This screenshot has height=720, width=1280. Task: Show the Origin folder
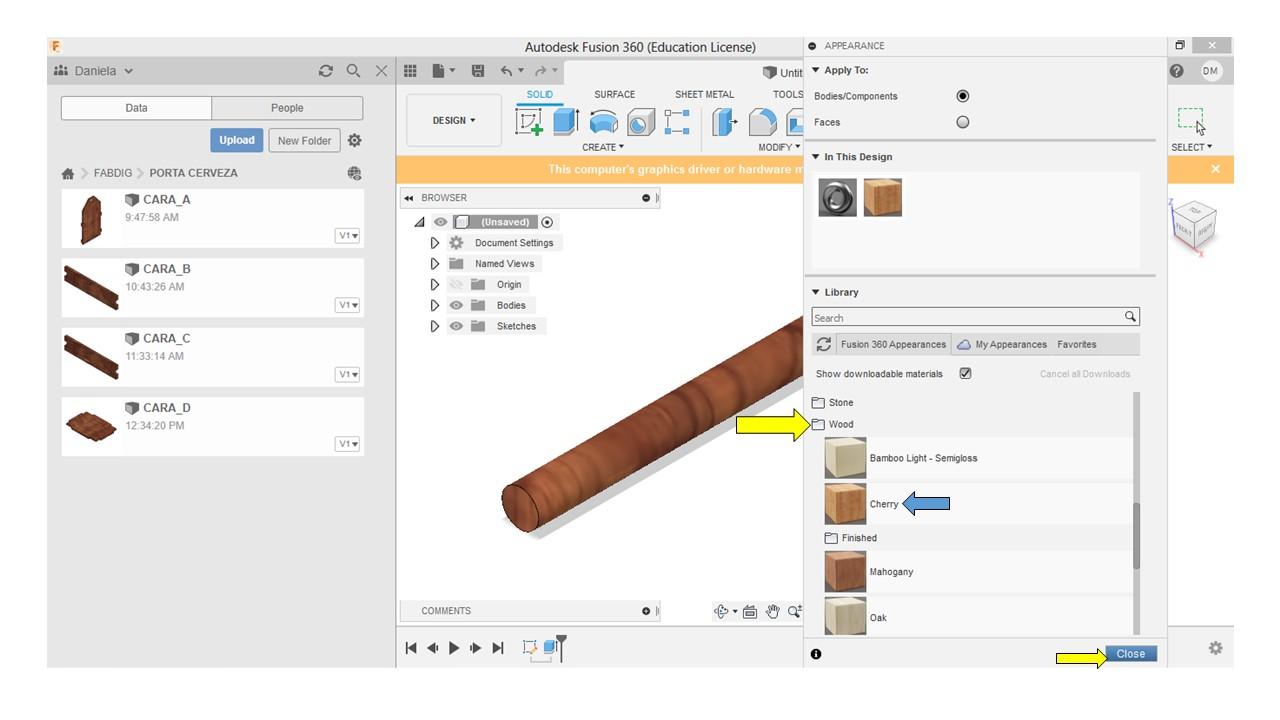click(456, 284)
